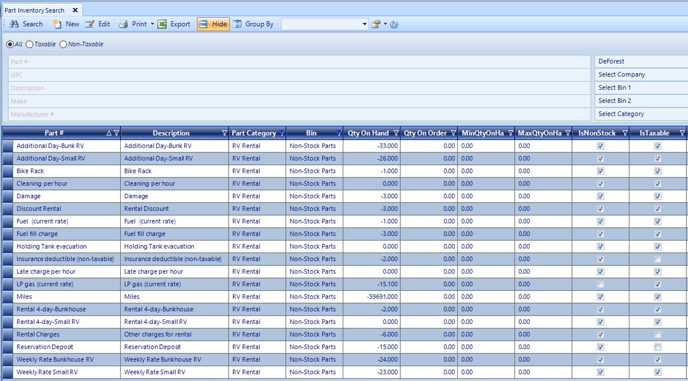688x381 pixels.
Task: Click the Description search field
Action: [x=299, y=88]
